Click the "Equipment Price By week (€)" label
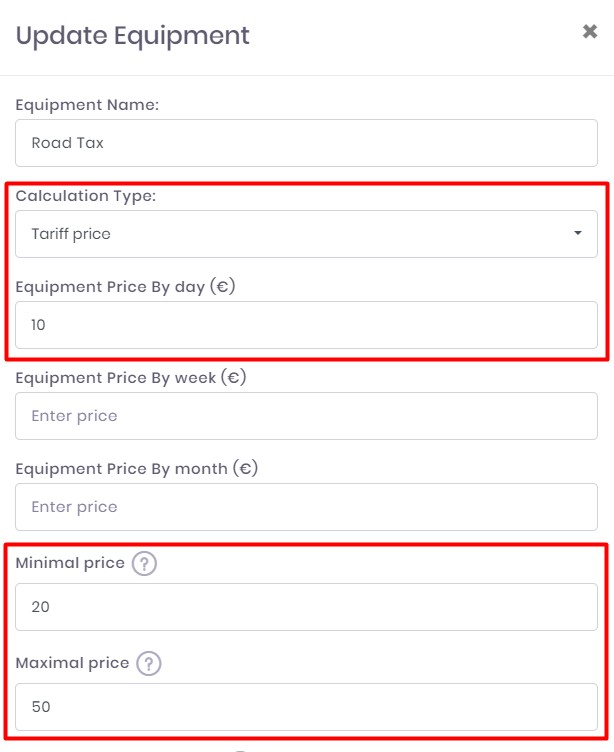 pyautogui.click(x=130, y=378)
